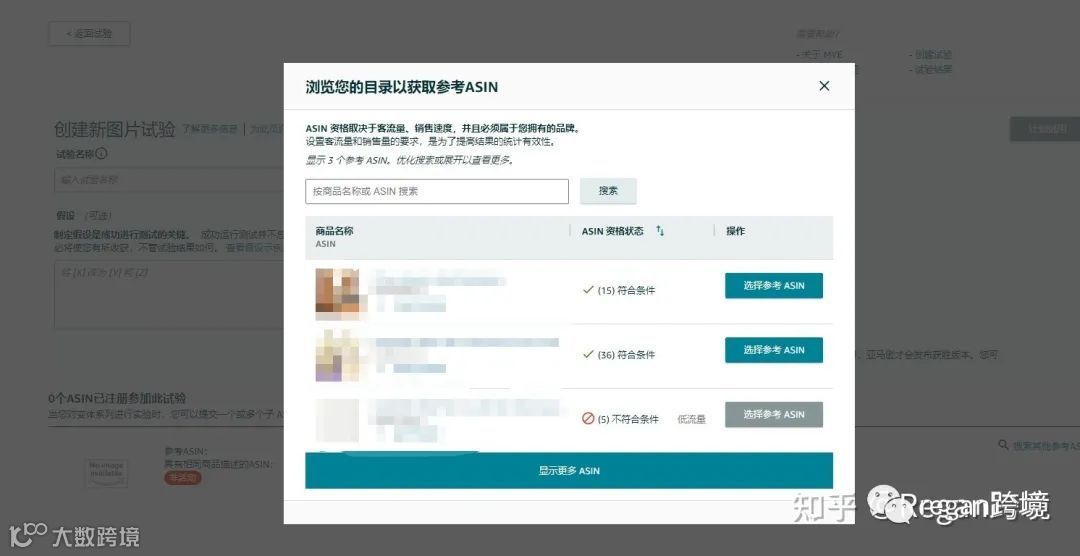Click the search magnifier icon in background page

[1004, 445]
